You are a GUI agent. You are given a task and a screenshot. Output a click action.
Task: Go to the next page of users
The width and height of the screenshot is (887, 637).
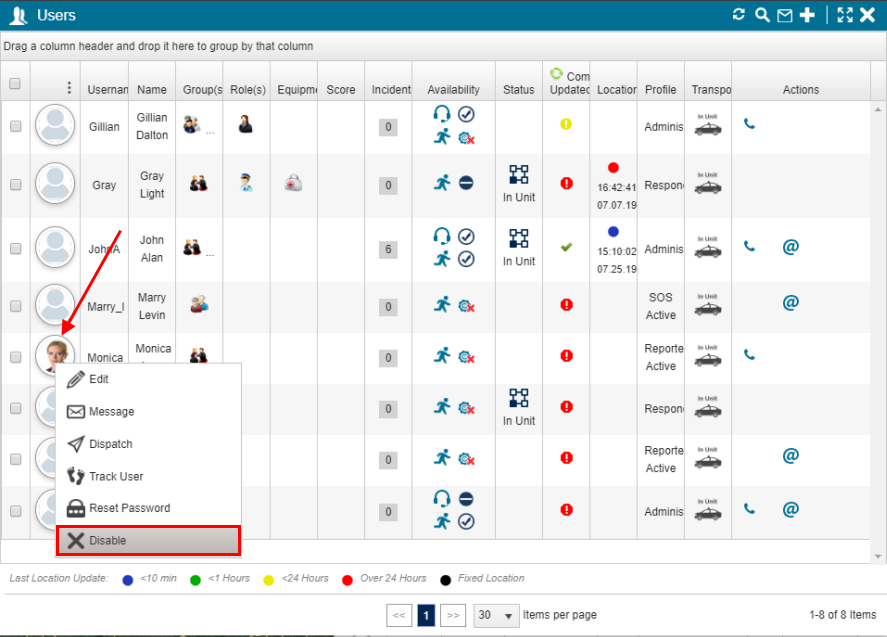pyautogui.click(x=453, y=616)
